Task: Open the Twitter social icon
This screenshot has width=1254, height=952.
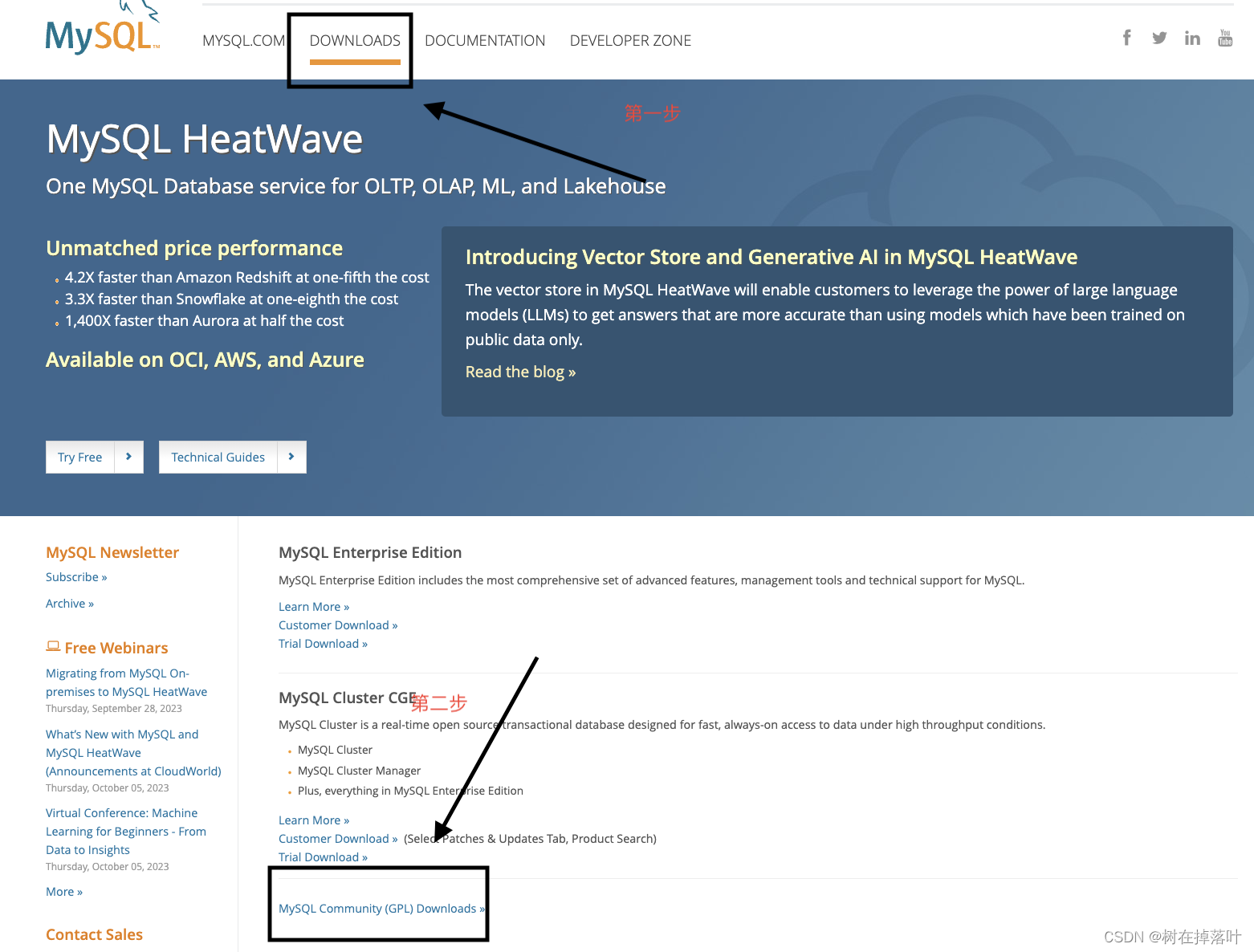Action: [x=1159, y=38]
